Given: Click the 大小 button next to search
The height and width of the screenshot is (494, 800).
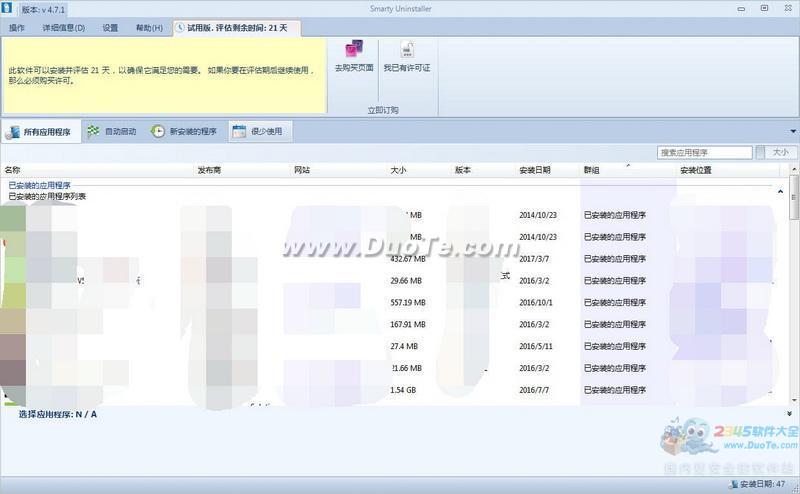Looking at the screenshot, I should [780, 152].
